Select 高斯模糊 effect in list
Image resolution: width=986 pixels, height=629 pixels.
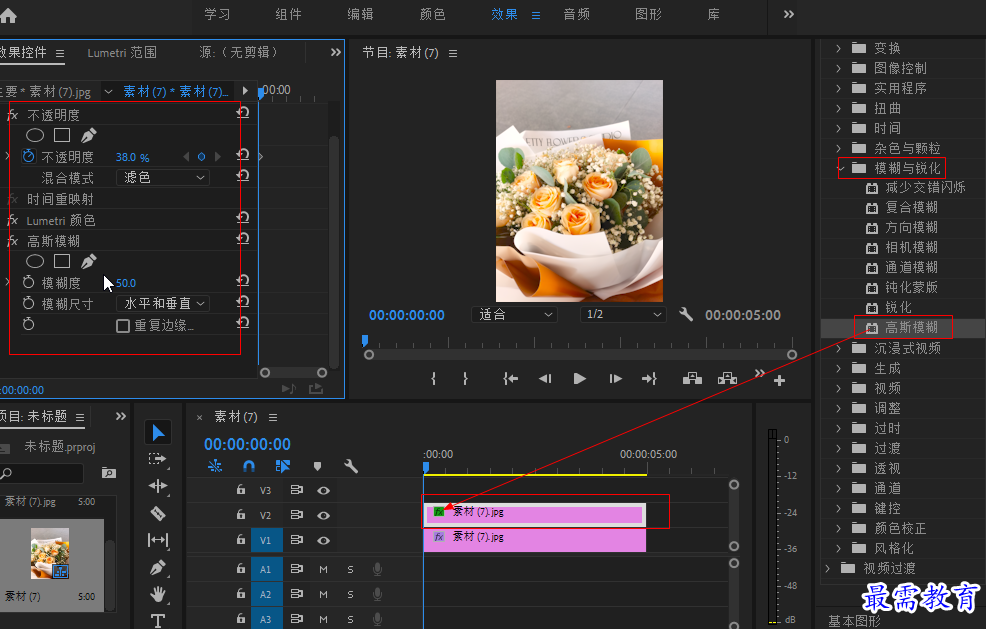pyautogui.click(x=911, y=327)
